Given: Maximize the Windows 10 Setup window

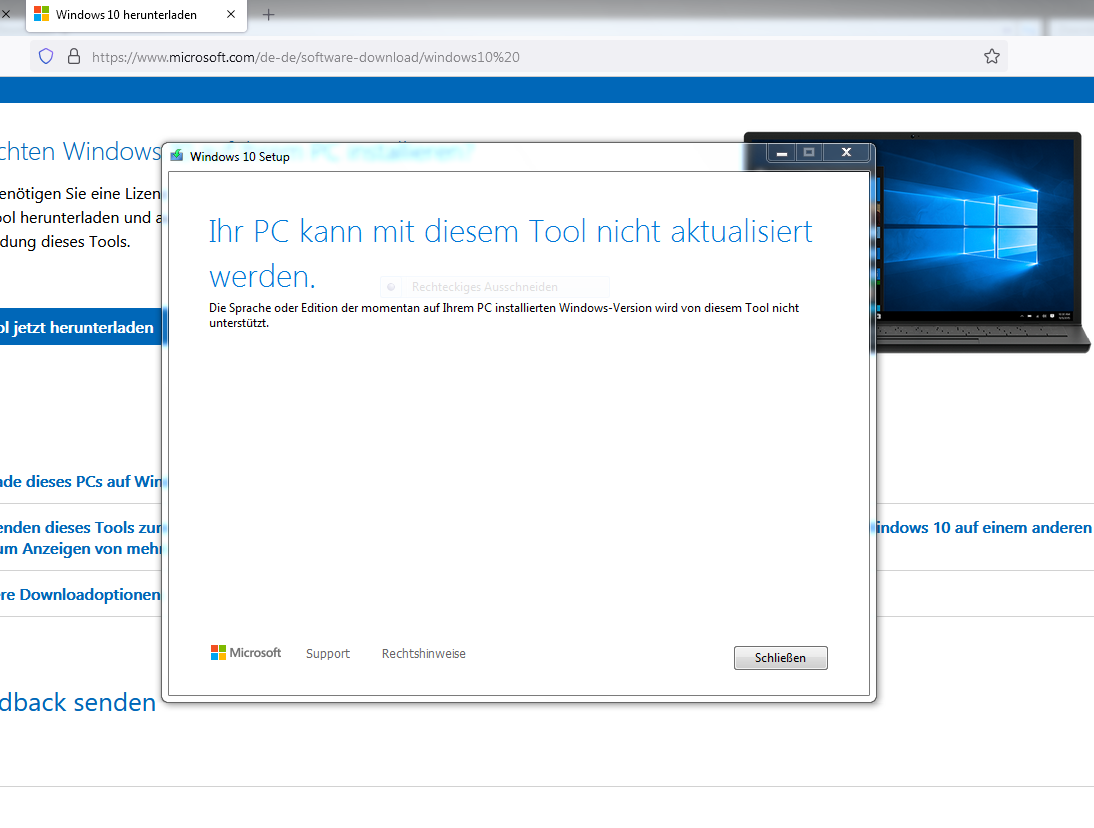Looking at the screenshot, I should [x=809, y=153].
